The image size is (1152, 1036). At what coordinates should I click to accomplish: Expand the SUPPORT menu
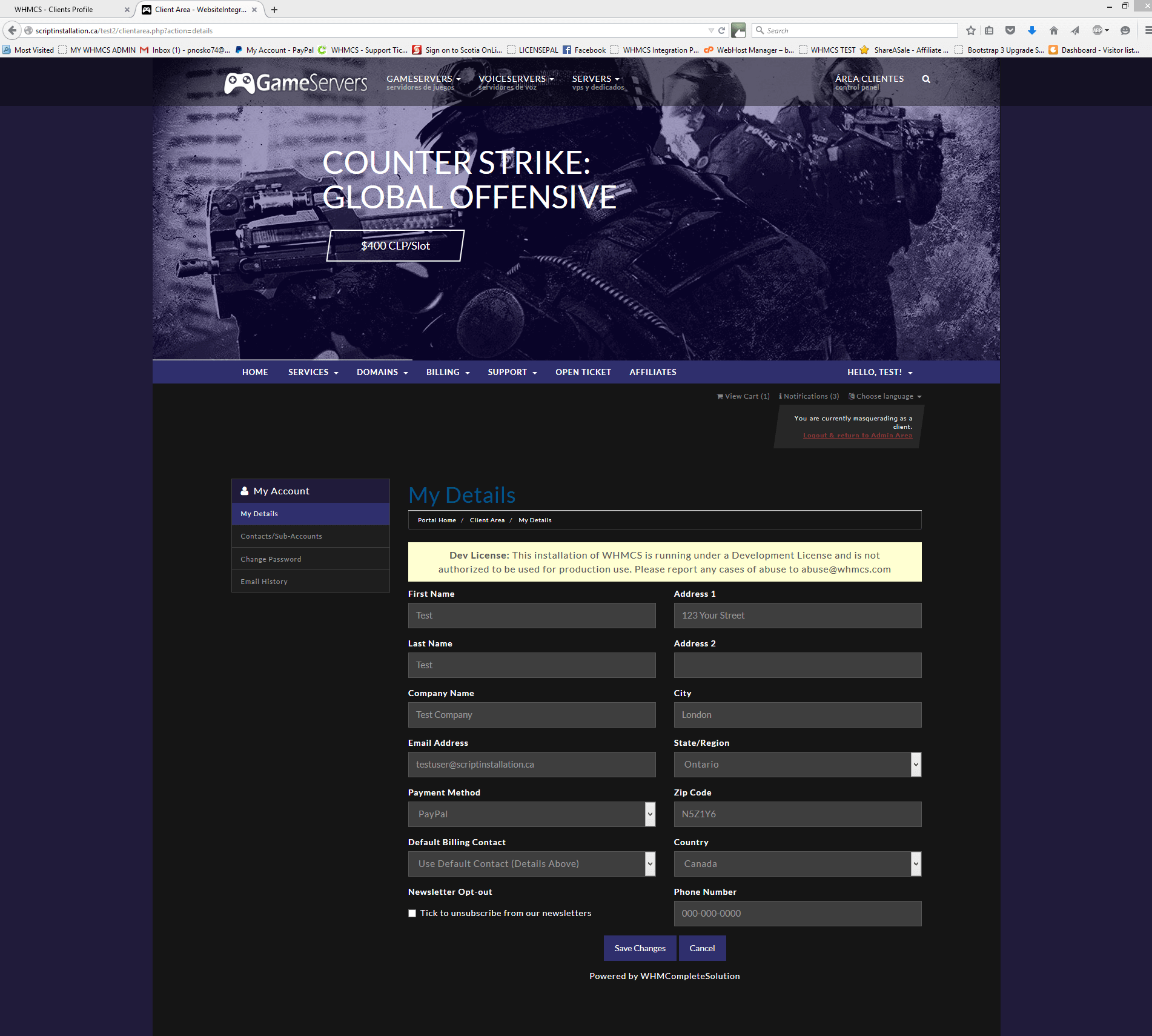pyautogui.click(x=512, y=372)
